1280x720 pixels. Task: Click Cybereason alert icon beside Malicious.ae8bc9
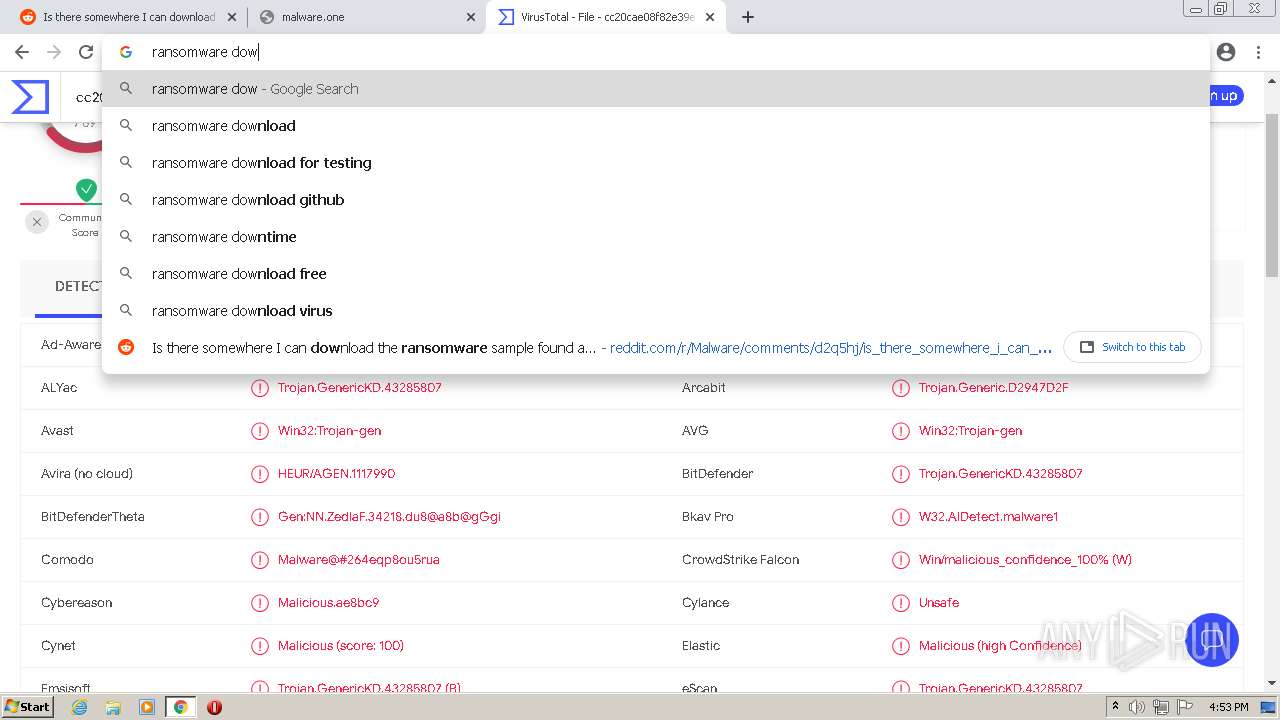coord(260,603)
